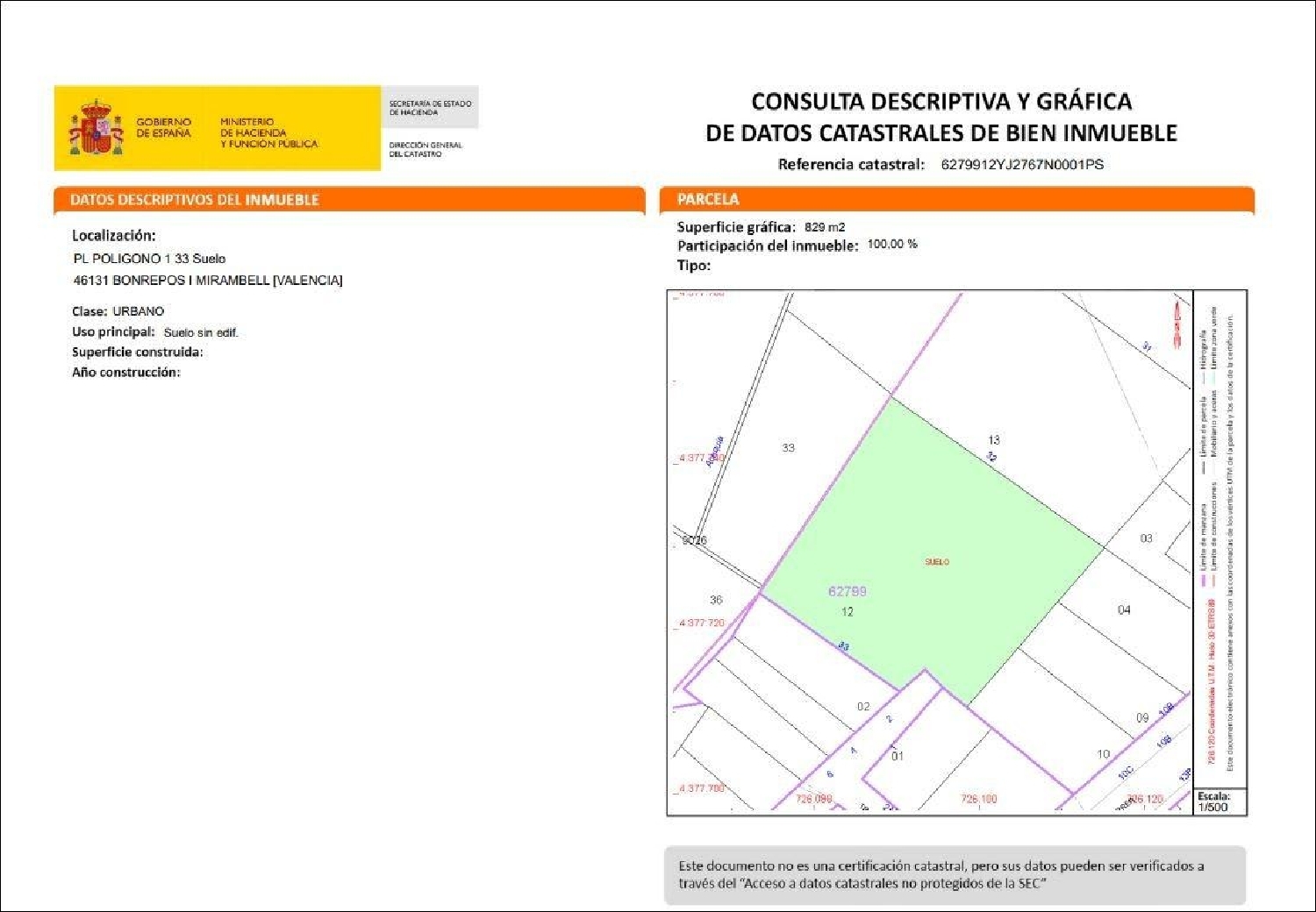Click the parcel number 62799 on the map
Viewport: 1316px width, 912px height.
(x=847, y=591)
